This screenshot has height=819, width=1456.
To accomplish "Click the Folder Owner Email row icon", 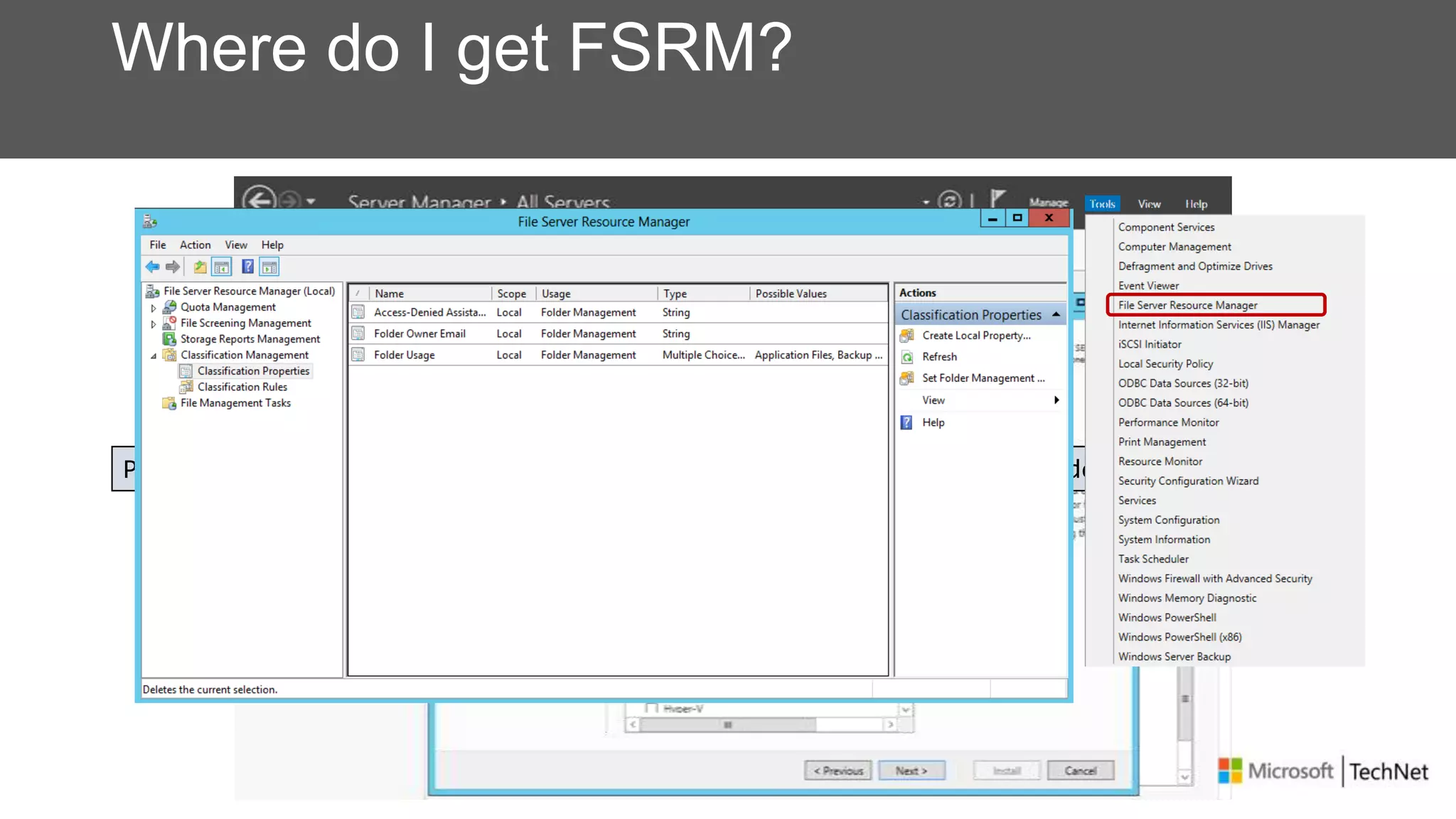I will pos(358,333).
